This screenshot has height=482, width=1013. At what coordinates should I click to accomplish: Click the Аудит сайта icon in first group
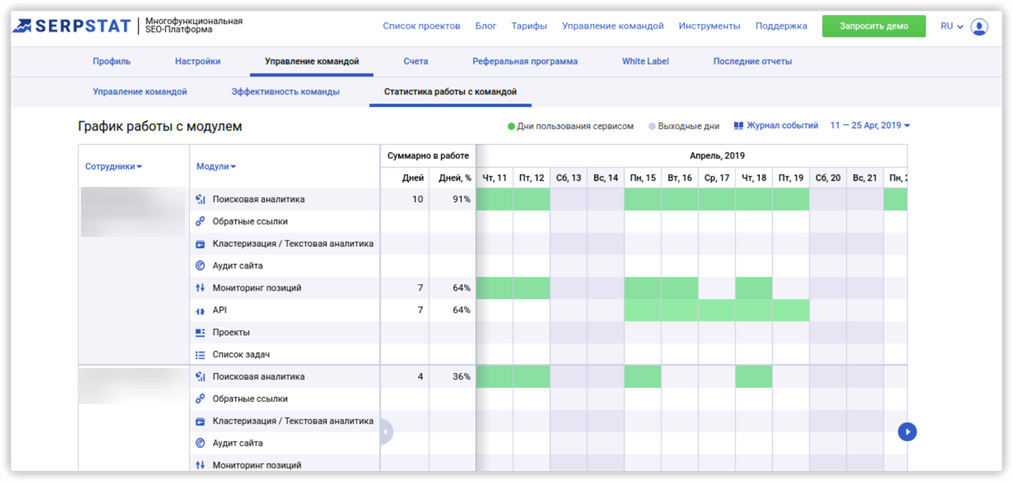tap(200, 266)
